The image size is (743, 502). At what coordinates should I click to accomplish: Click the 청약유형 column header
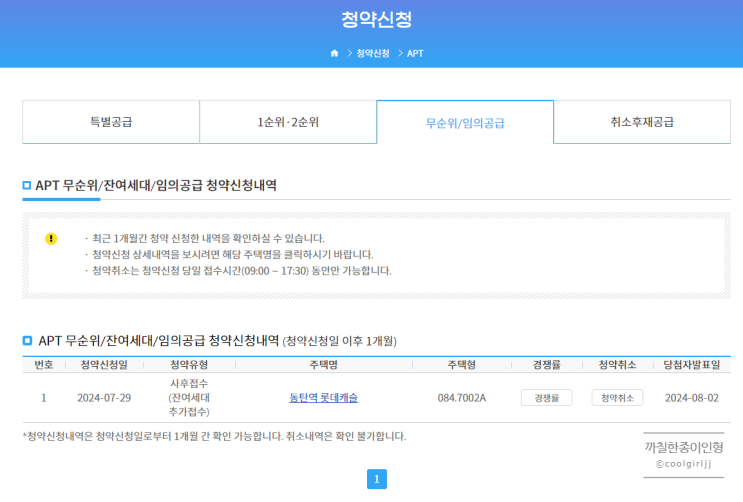tap(189, 365)
